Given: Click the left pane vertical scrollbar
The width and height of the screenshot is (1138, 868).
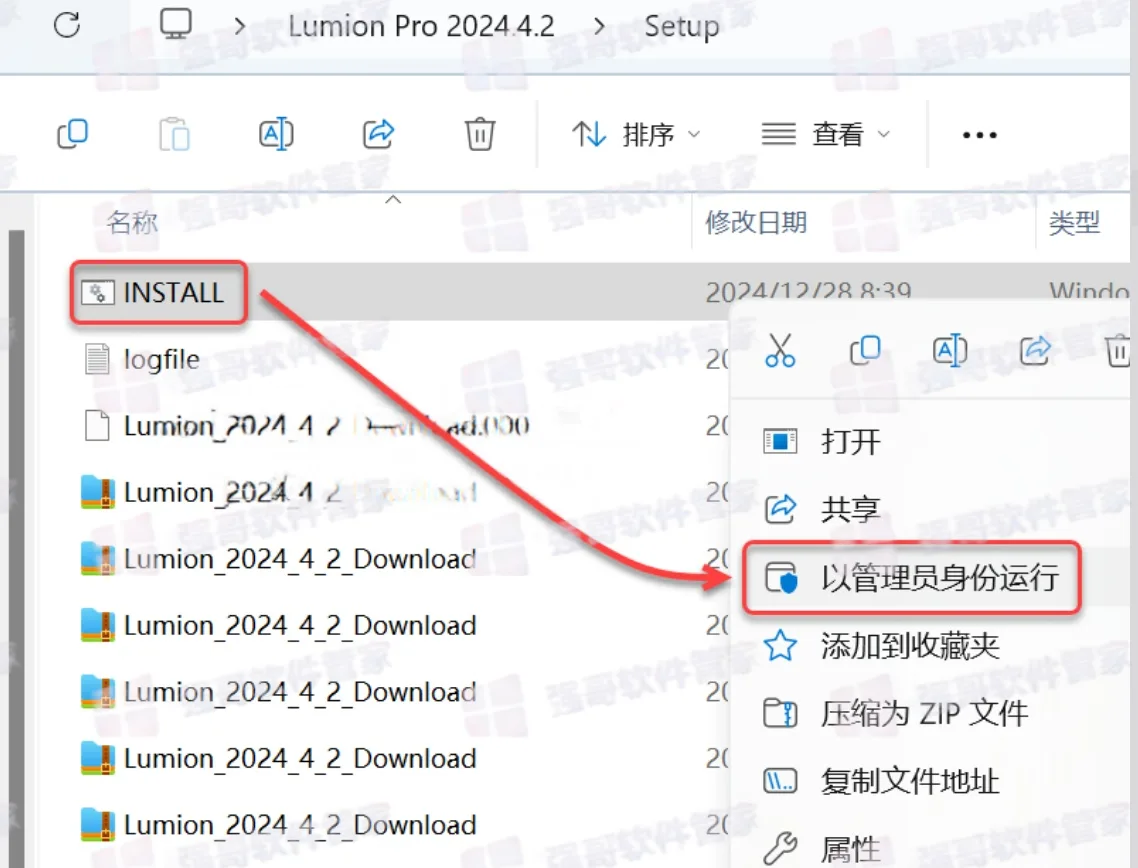Looking at the screenshot, I should click(16, 549).
